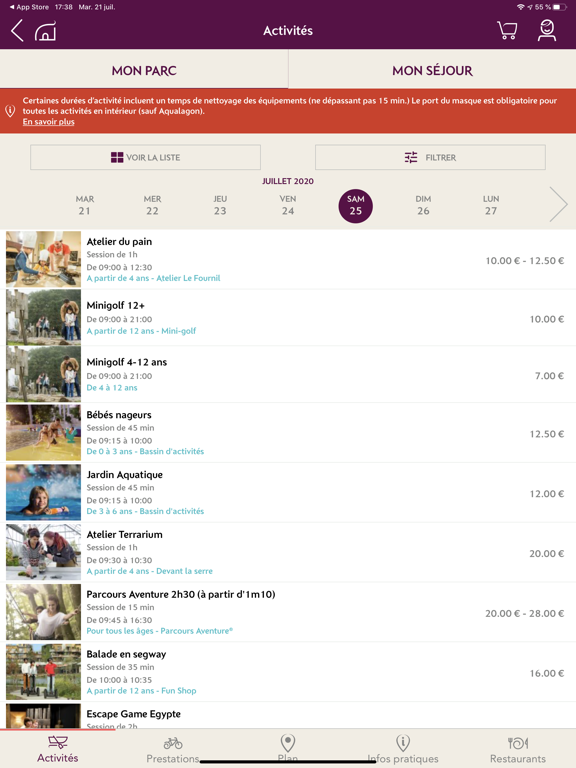This screenshot has width=576, height=768.
Task: Tap the 12.50 € price
Action: coord(547,434)
